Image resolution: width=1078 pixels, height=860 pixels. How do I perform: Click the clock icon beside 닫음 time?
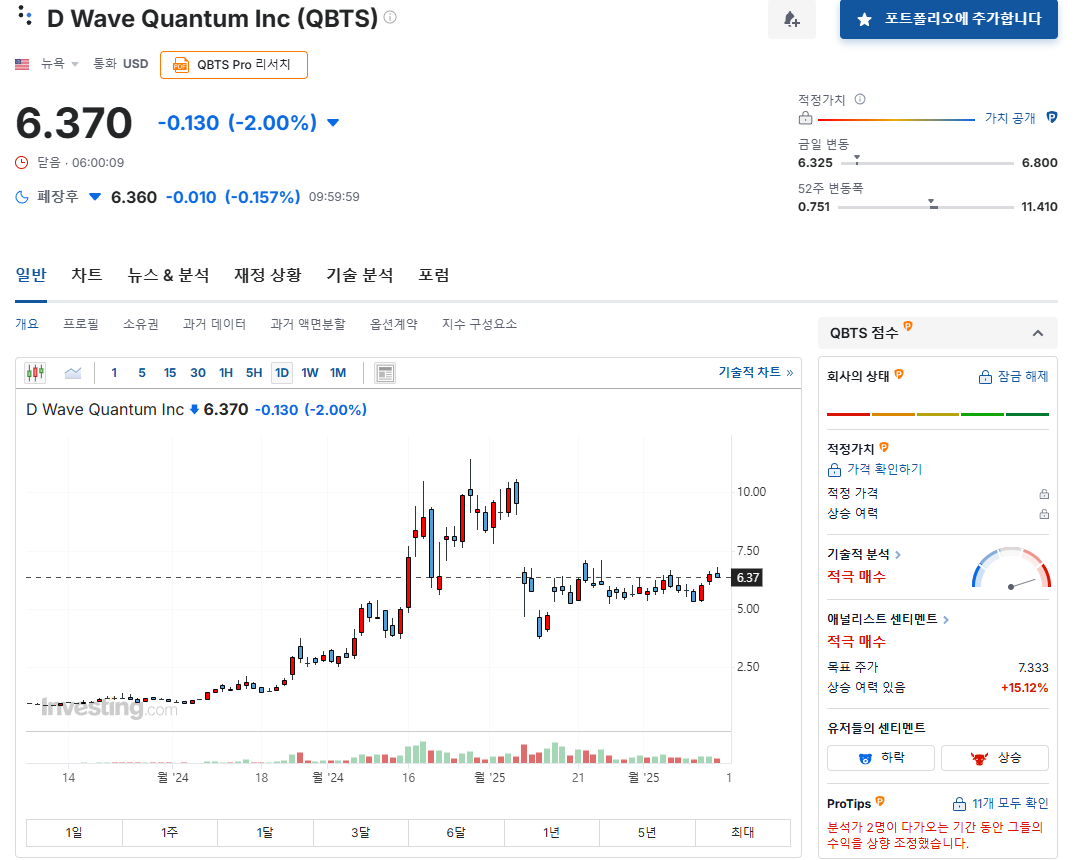19,162
